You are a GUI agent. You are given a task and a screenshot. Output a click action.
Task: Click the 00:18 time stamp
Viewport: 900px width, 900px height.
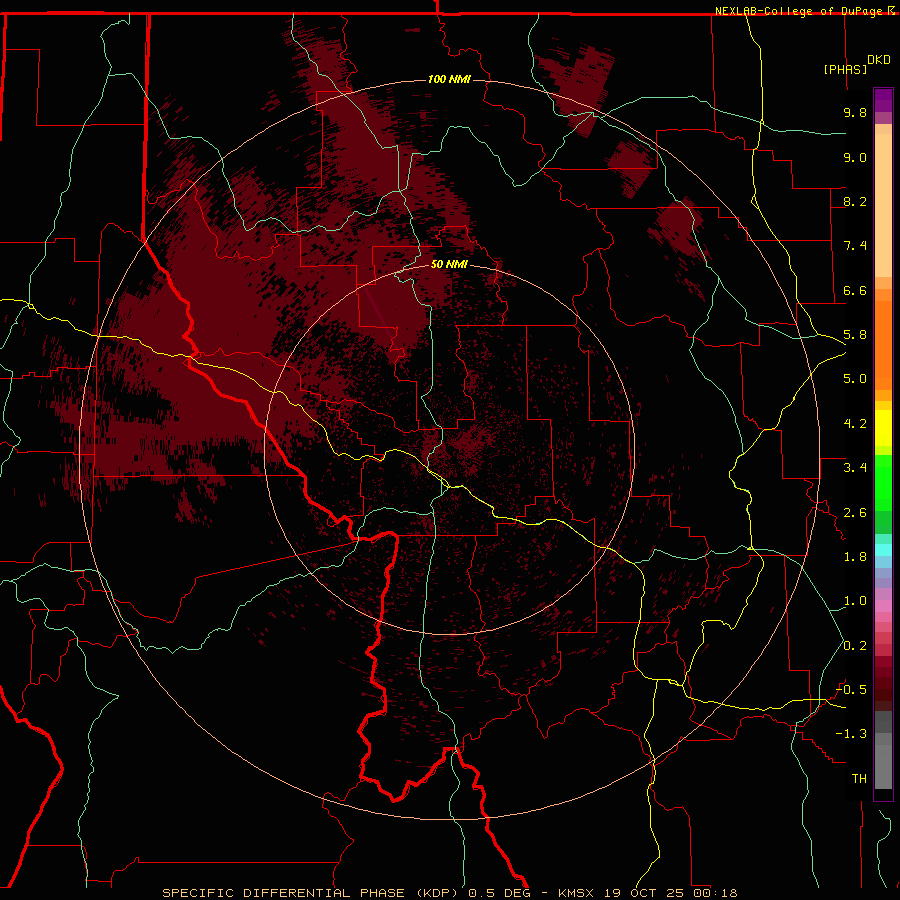pos(715,893)
